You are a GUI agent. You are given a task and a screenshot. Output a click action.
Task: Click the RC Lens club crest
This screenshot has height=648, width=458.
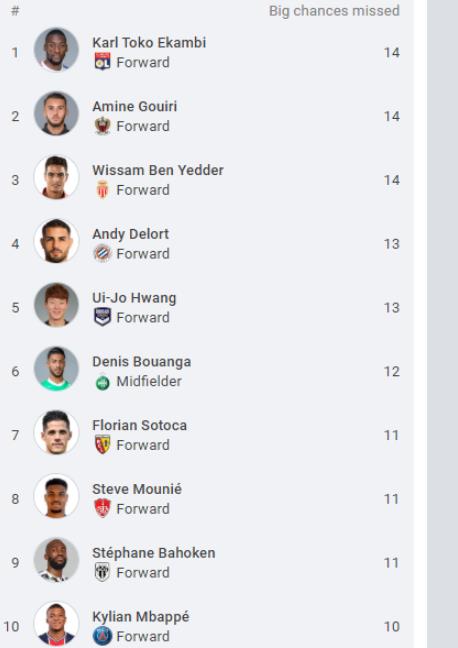pyautogui.click(x=102, y=445)
